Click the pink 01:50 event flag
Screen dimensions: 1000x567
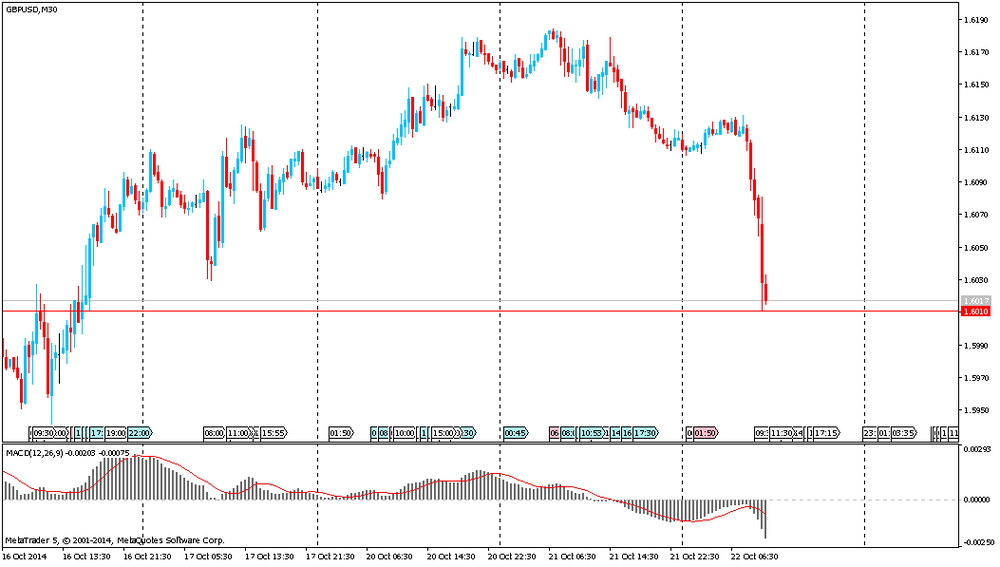click(706, 433)
